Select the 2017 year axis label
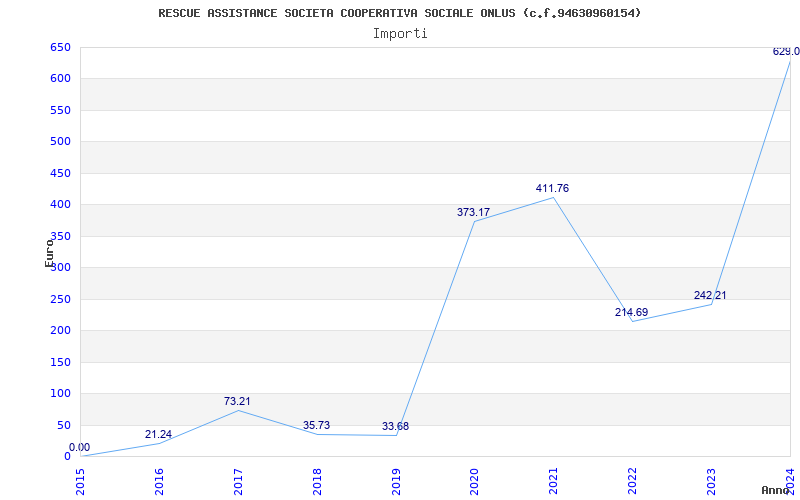Viewport: 800px width, 500px height. coord(238,481)
